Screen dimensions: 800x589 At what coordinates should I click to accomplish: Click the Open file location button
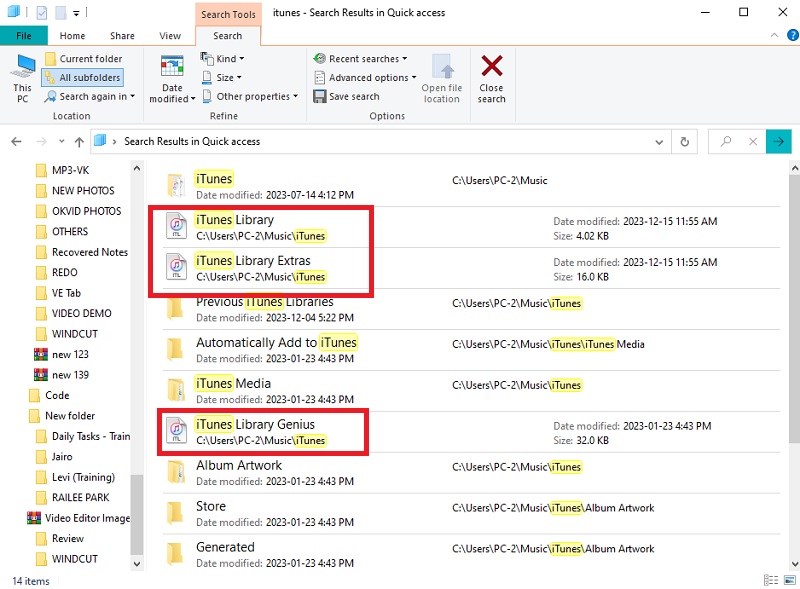click(x=441, y=78)
